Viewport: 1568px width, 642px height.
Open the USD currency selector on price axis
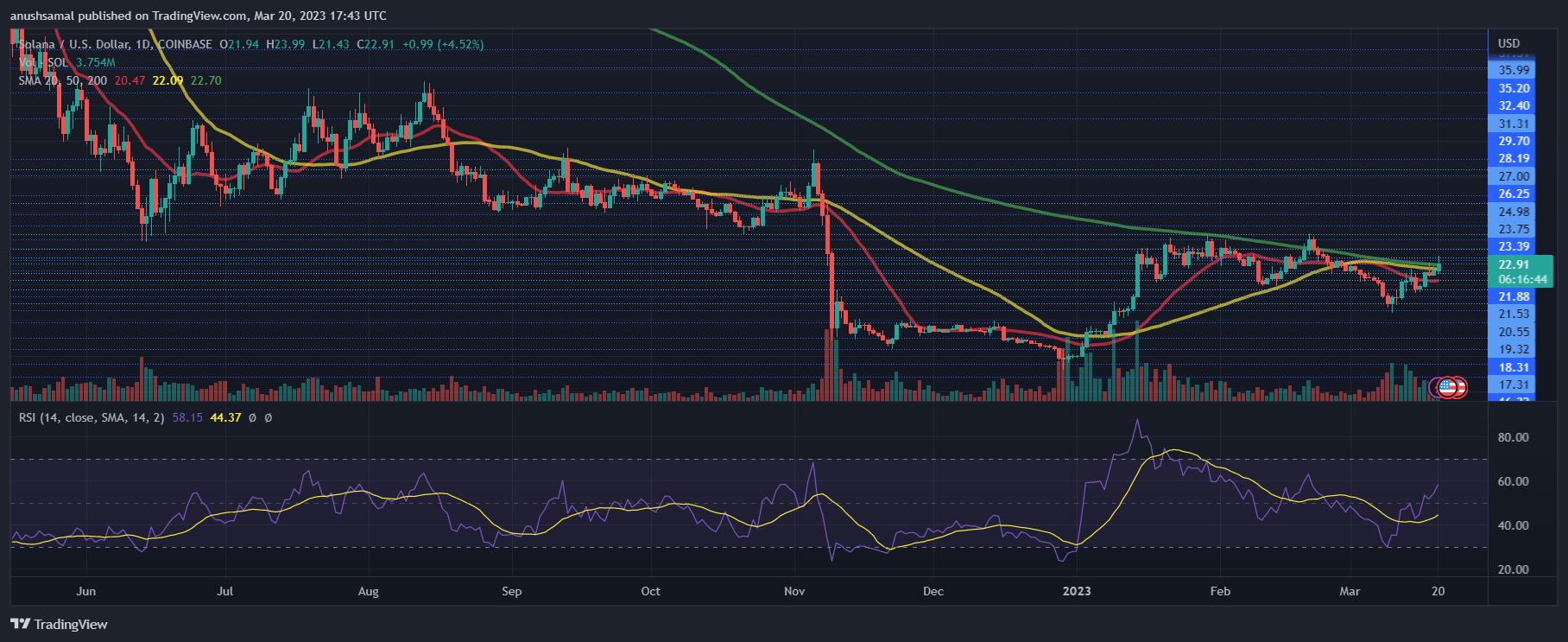pyautogui.click(x=1508, y=43)
